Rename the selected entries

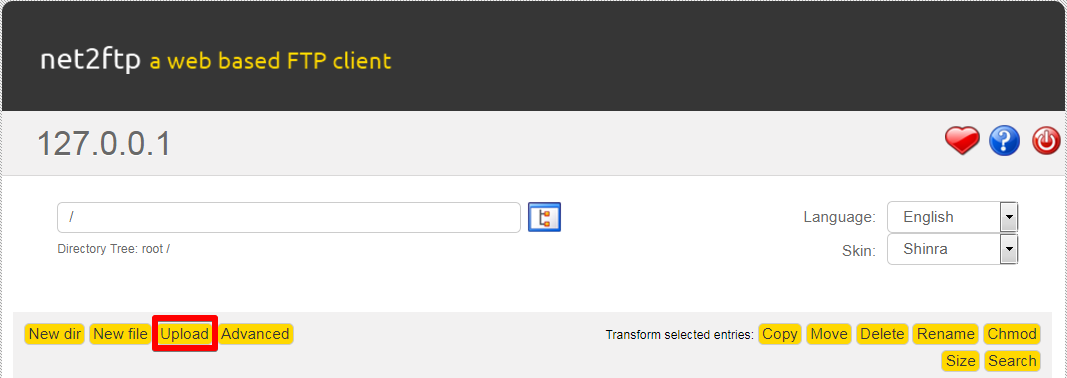coord(945,334)
